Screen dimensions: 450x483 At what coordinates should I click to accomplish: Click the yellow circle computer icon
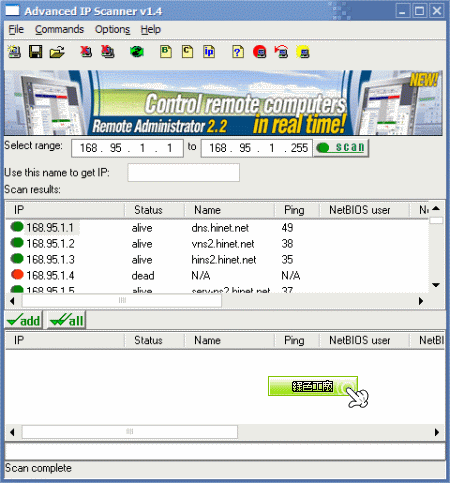(303, 52)
